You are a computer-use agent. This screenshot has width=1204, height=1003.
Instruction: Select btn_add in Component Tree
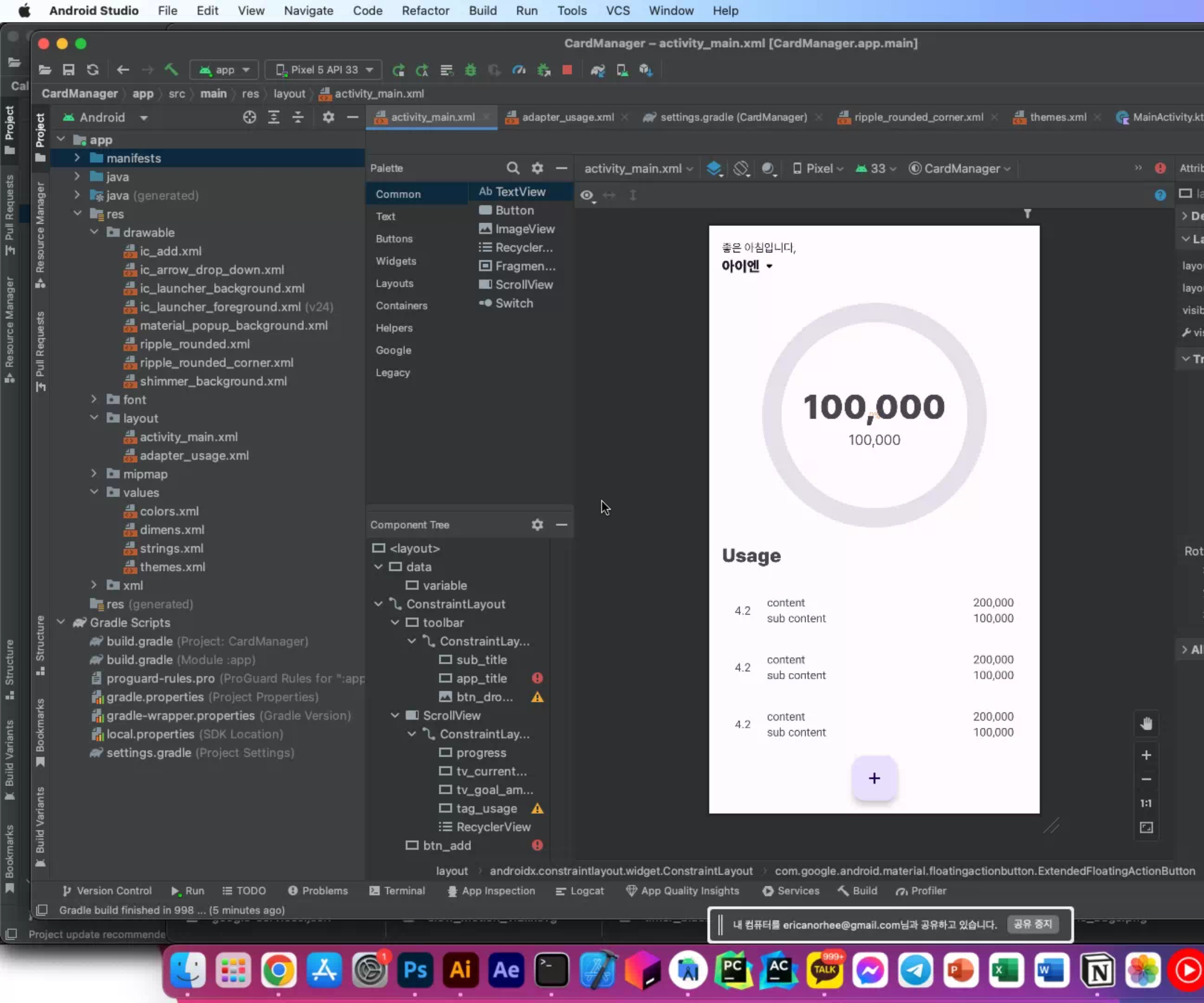447,845
